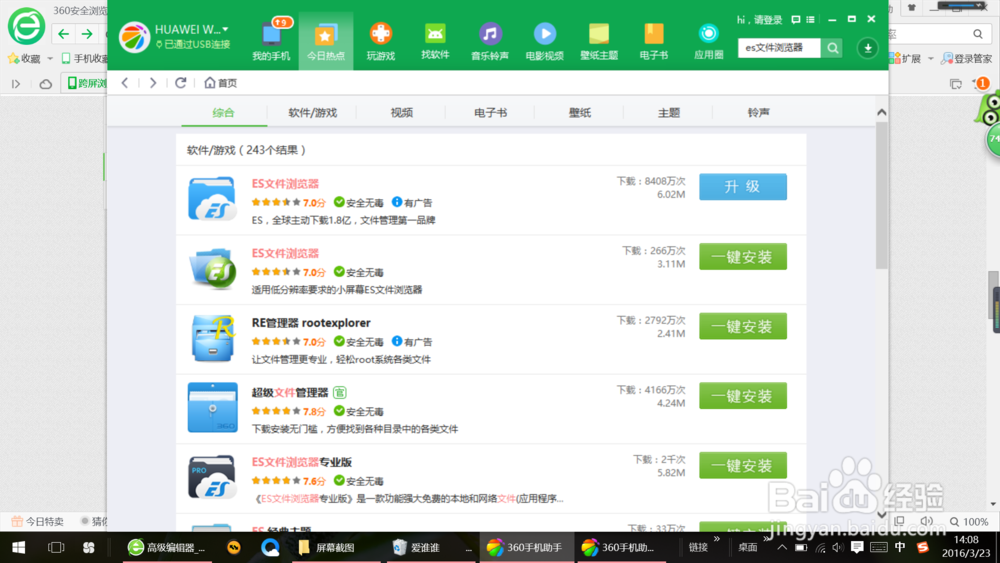Click the ES文件浏览器 blue cloud app icon
This screenshot has height=563, width=1000.
pyautogui.click(x=212, y=199)
